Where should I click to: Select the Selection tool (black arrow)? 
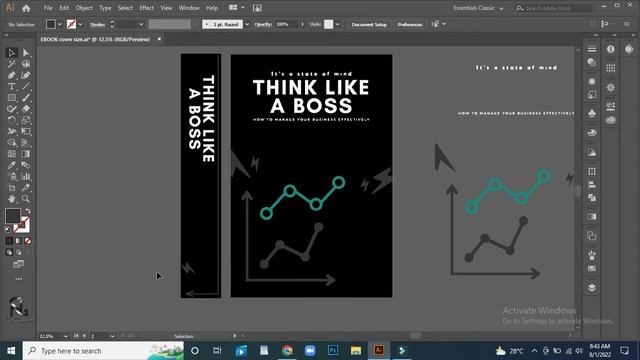pos(11,53)
